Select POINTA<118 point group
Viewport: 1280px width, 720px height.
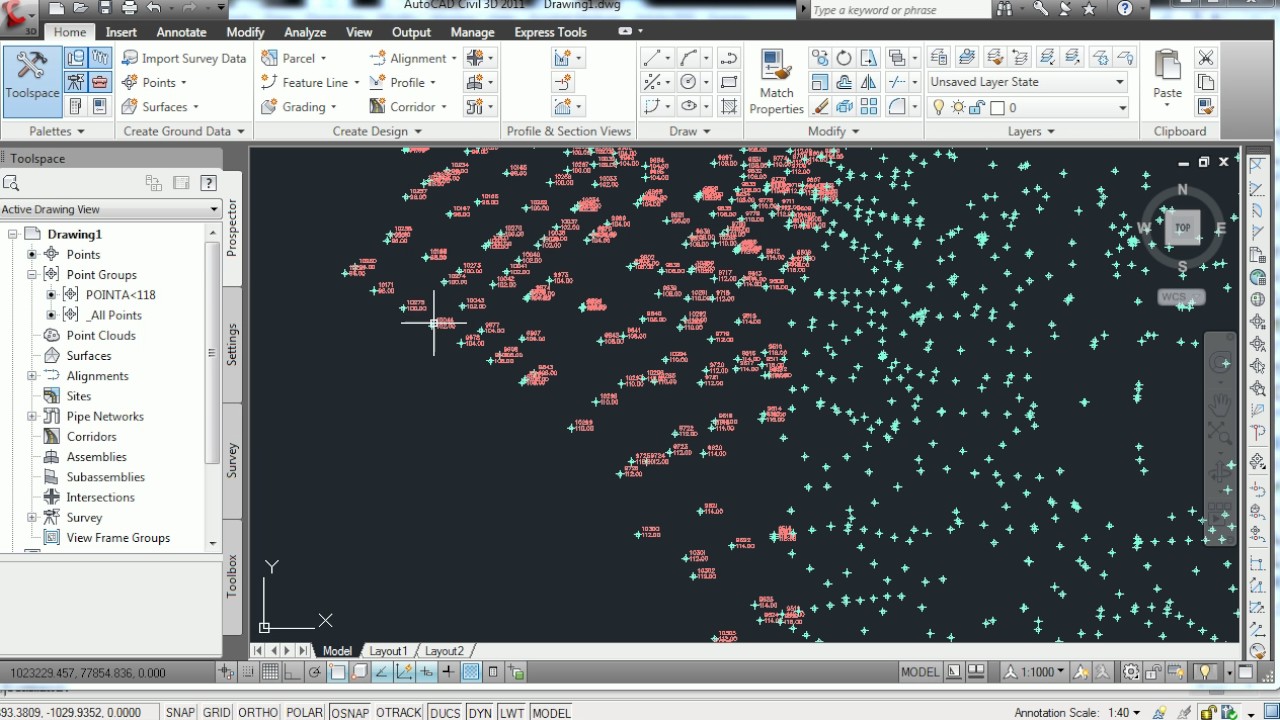[x=120, y=295]
